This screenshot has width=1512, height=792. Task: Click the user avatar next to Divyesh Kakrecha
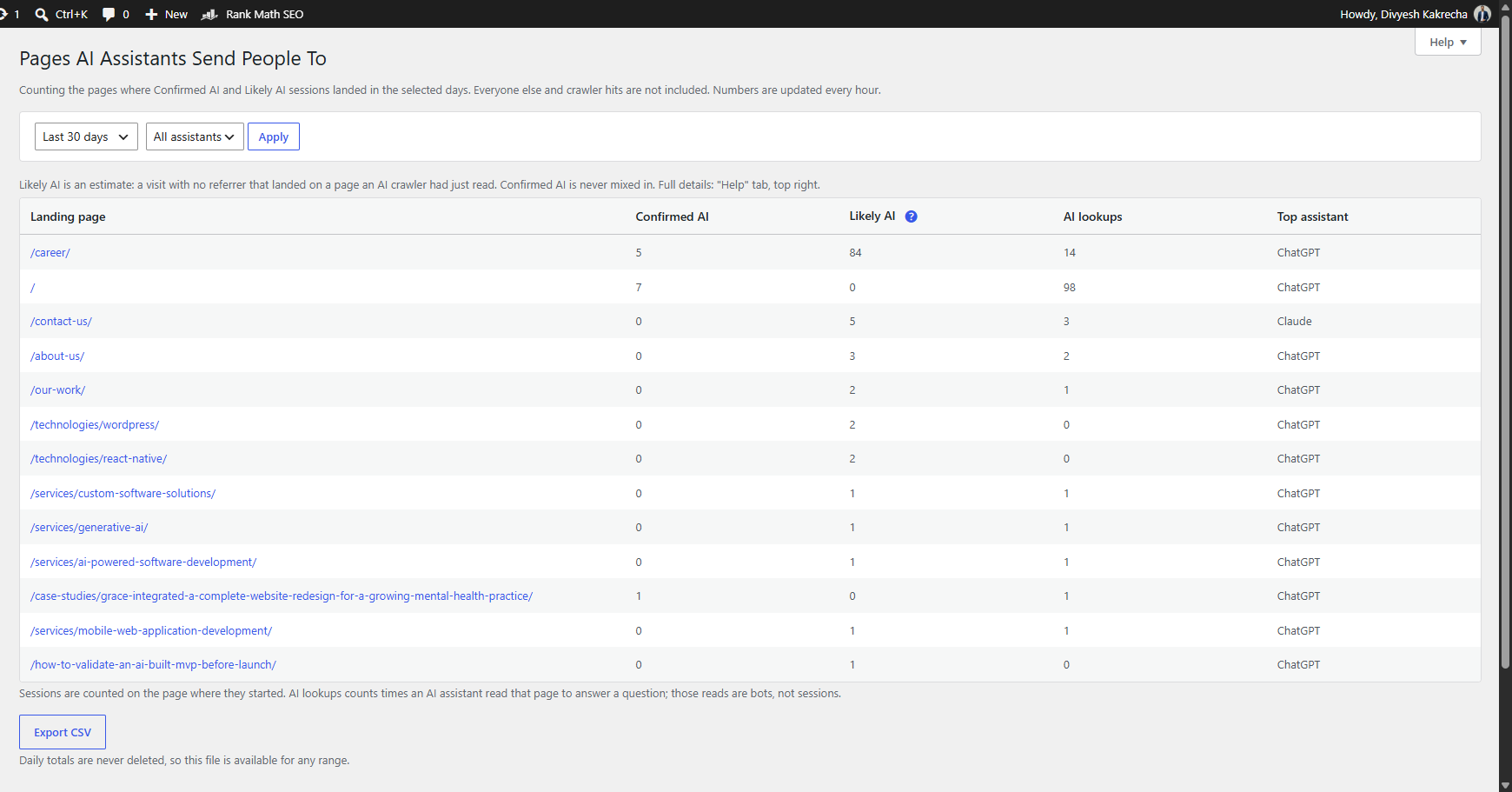click(x=1482, y=14)
